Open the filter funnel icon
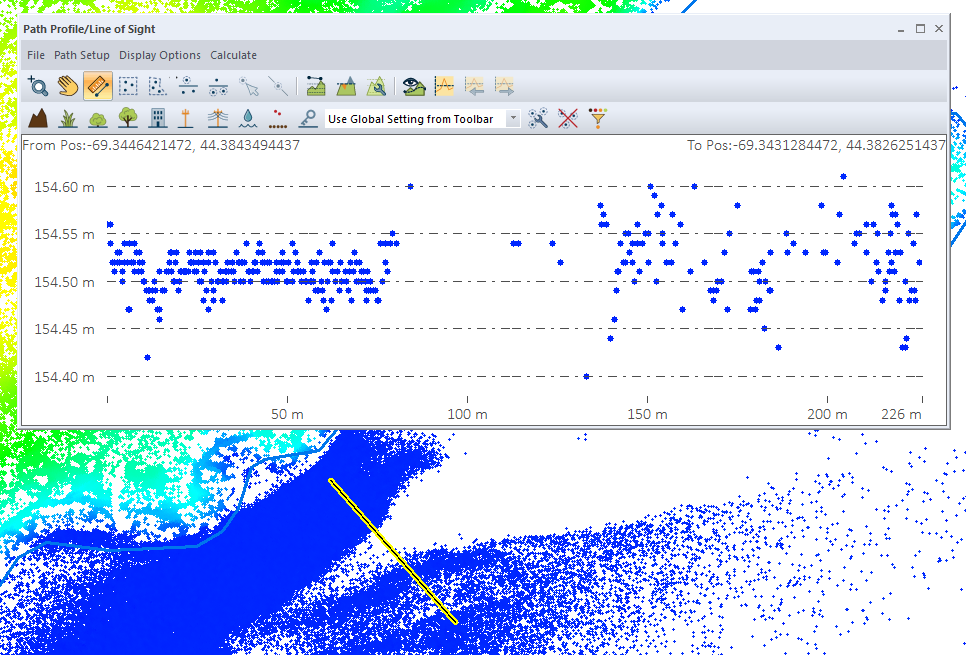 tap(598, 119)
